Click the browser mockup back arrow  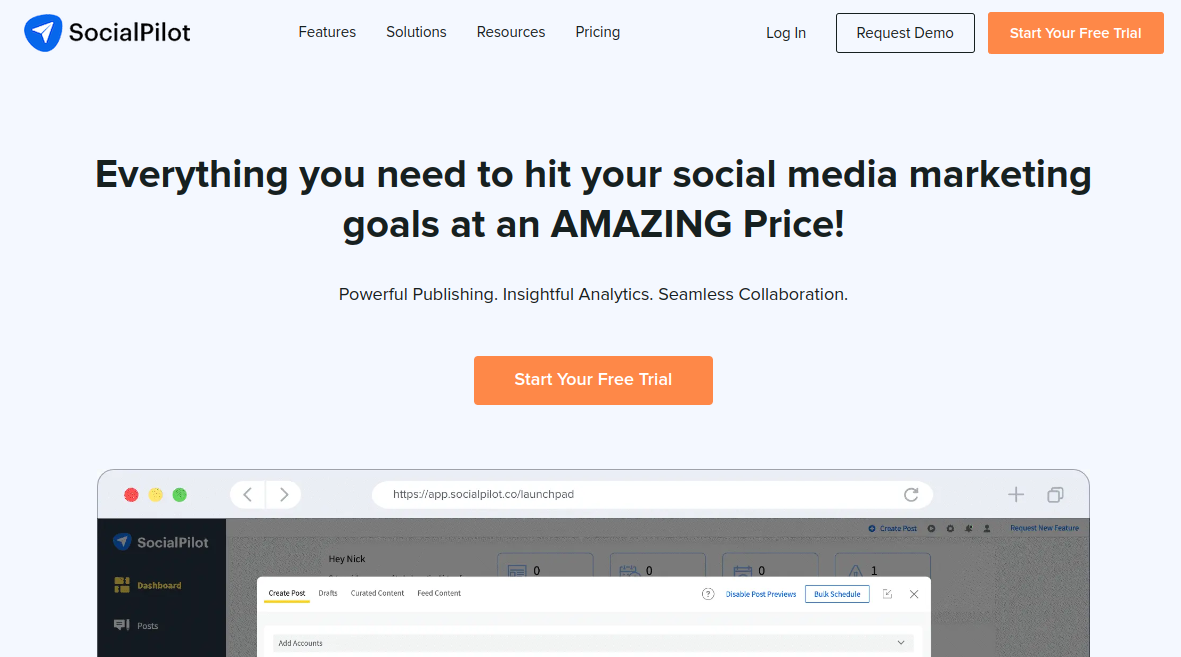(x=247, y=494)
